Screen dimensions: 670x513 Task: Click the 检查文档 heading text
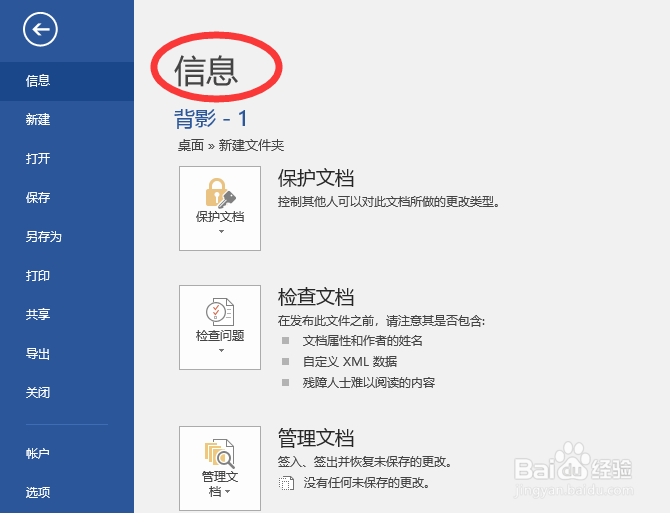click(316, 297)
